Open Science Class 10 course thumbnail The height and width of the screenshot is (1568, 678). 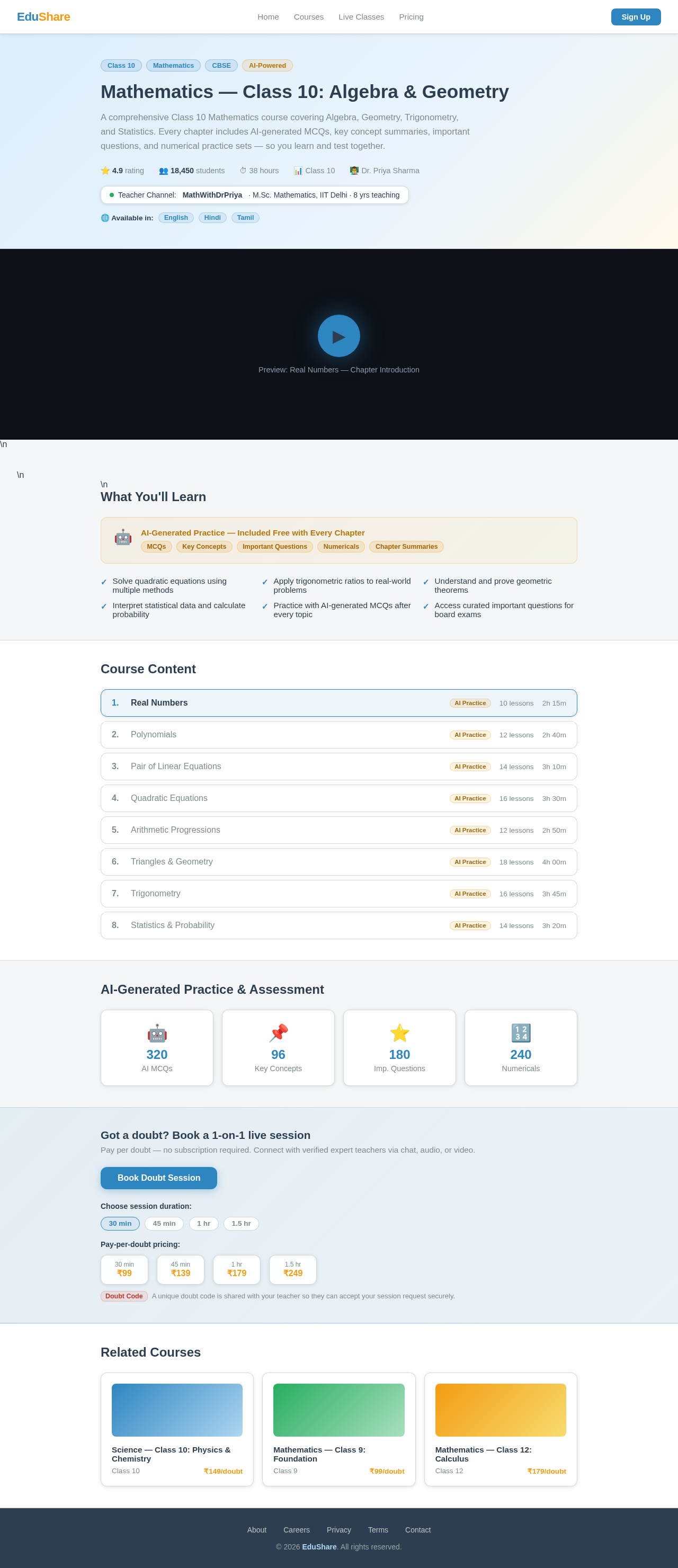[177, 1410]
